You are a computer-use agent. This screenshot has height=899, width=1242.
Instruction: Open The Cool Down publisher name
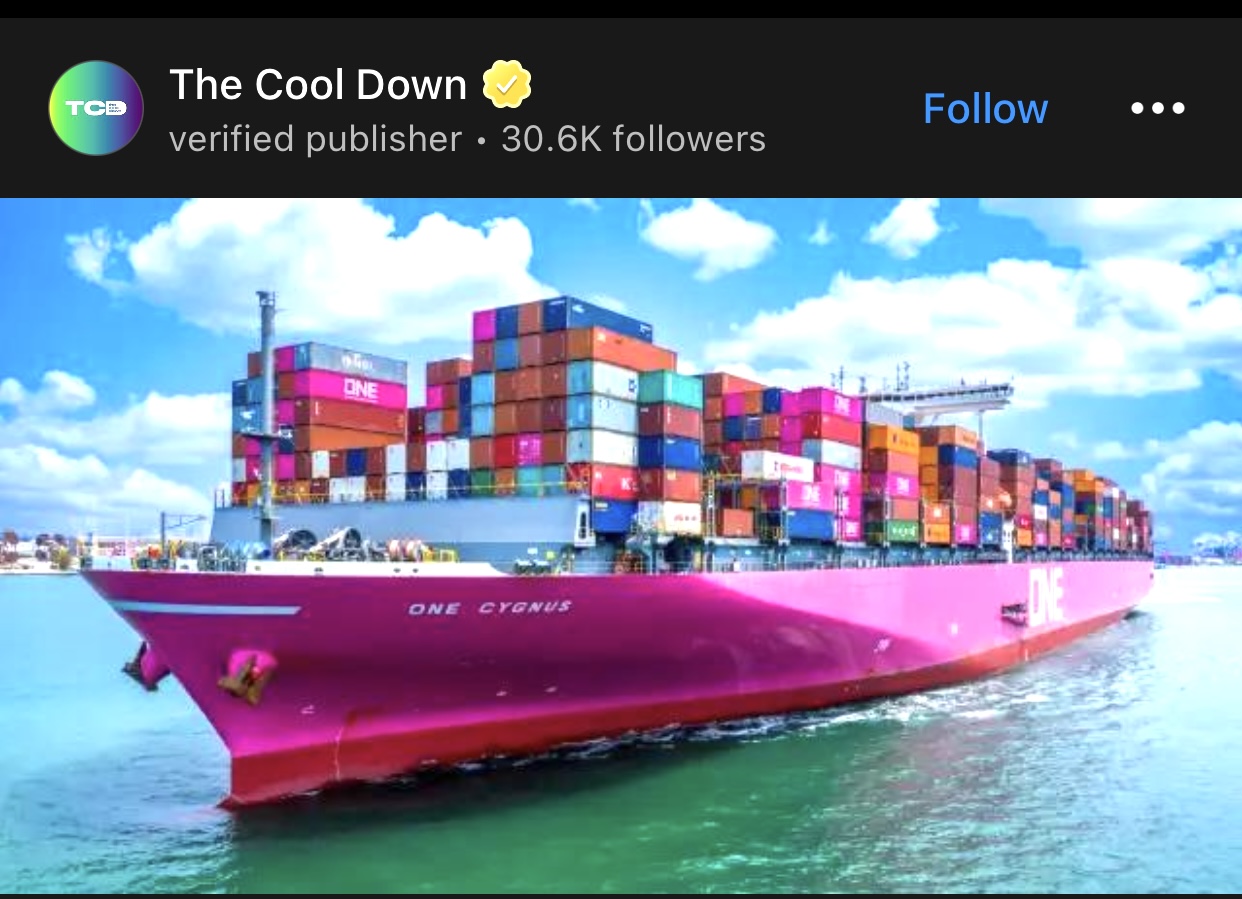[318, 85]
